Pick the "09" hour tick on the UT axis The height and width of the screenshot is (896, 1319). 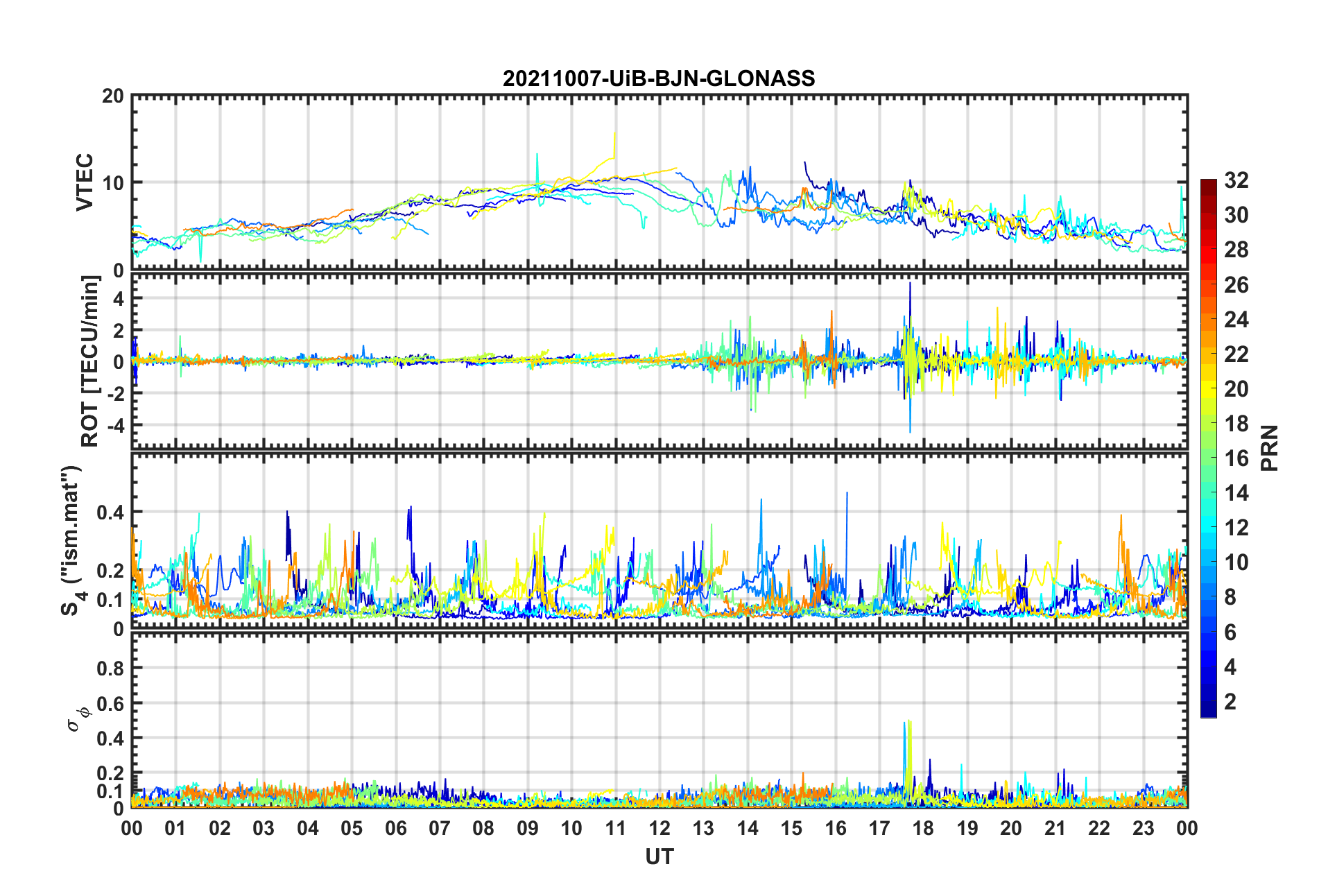tap(528, 828)
